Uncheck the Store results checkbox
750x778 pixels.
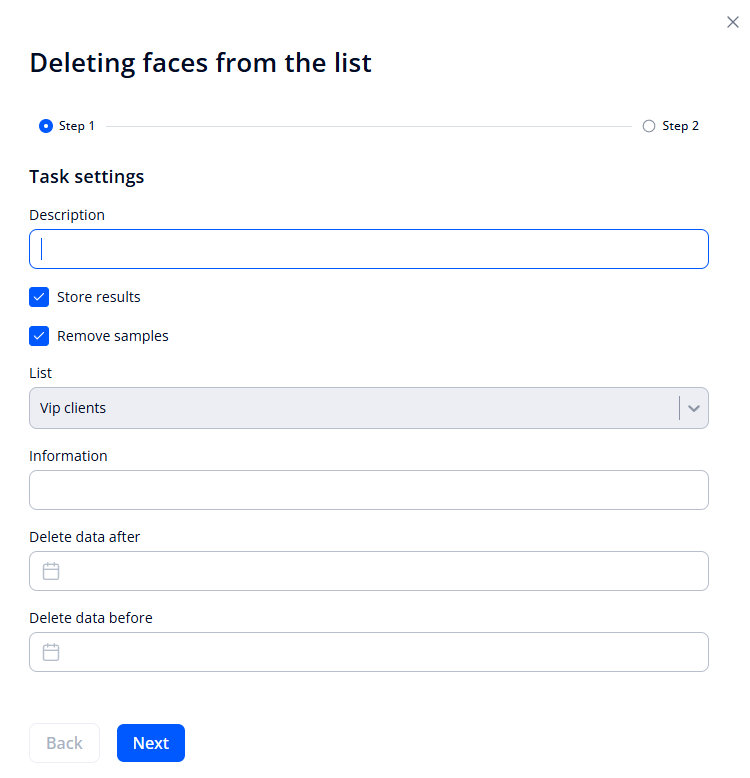39,297
